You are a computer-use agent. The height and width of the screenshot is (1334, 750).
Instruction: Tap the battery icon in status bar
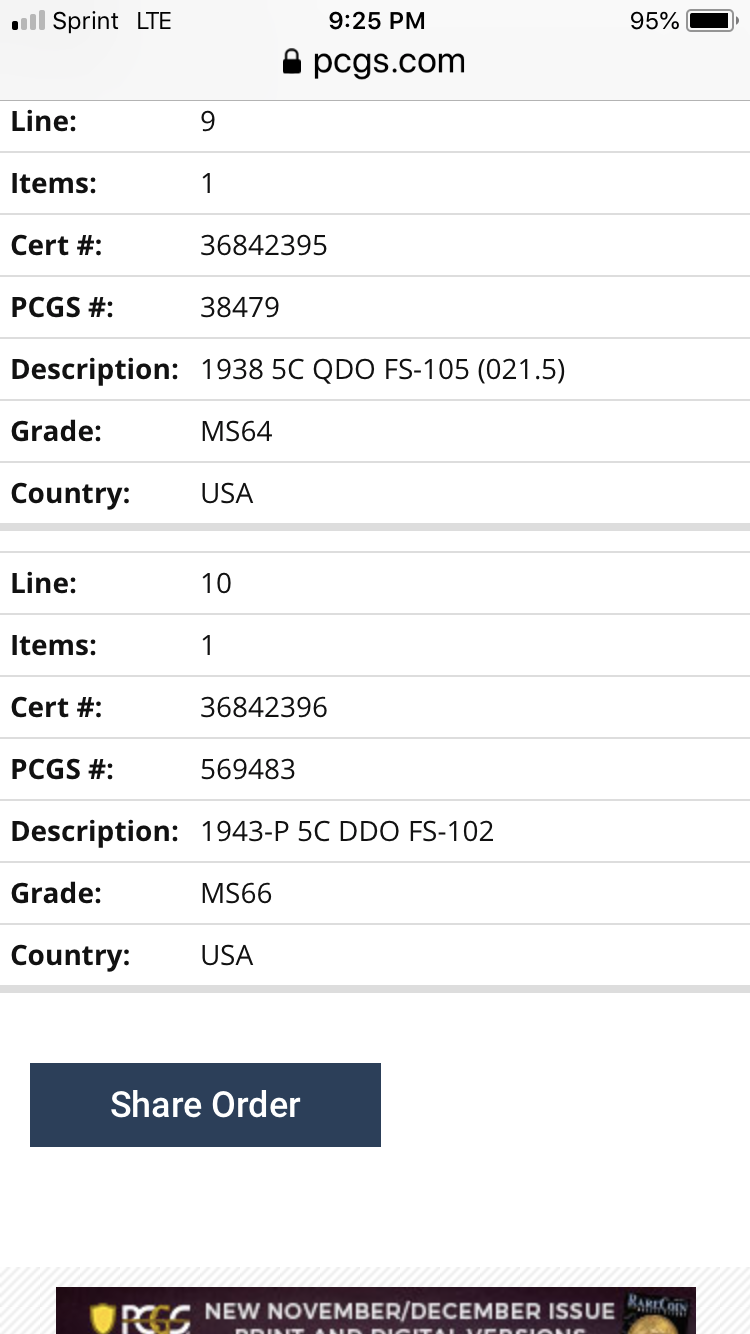pyautogui.click(x=713, y=20)
